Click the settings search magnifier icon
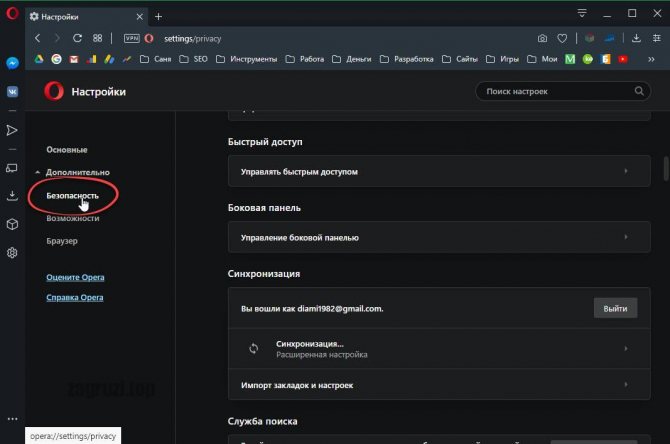The height and width of the screenshot is (444, 670). click(639, 91)
